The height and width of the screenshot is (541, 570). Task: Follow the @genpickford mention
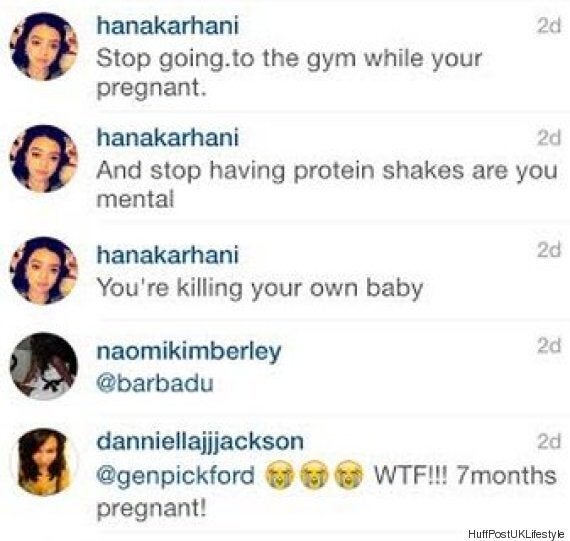coord(176,476)
